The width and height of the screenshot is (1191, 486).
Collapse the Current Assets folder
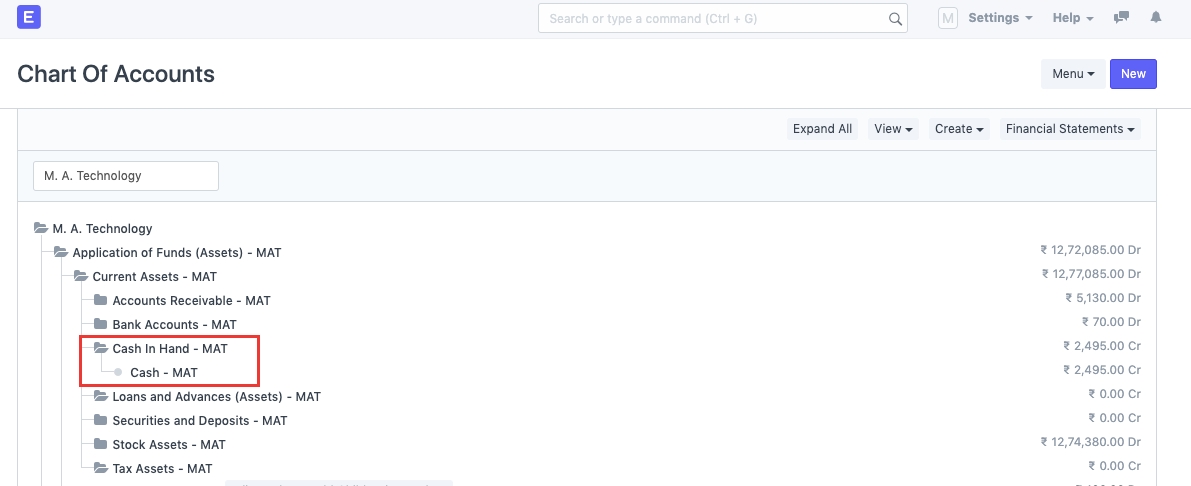click(80, 277)
